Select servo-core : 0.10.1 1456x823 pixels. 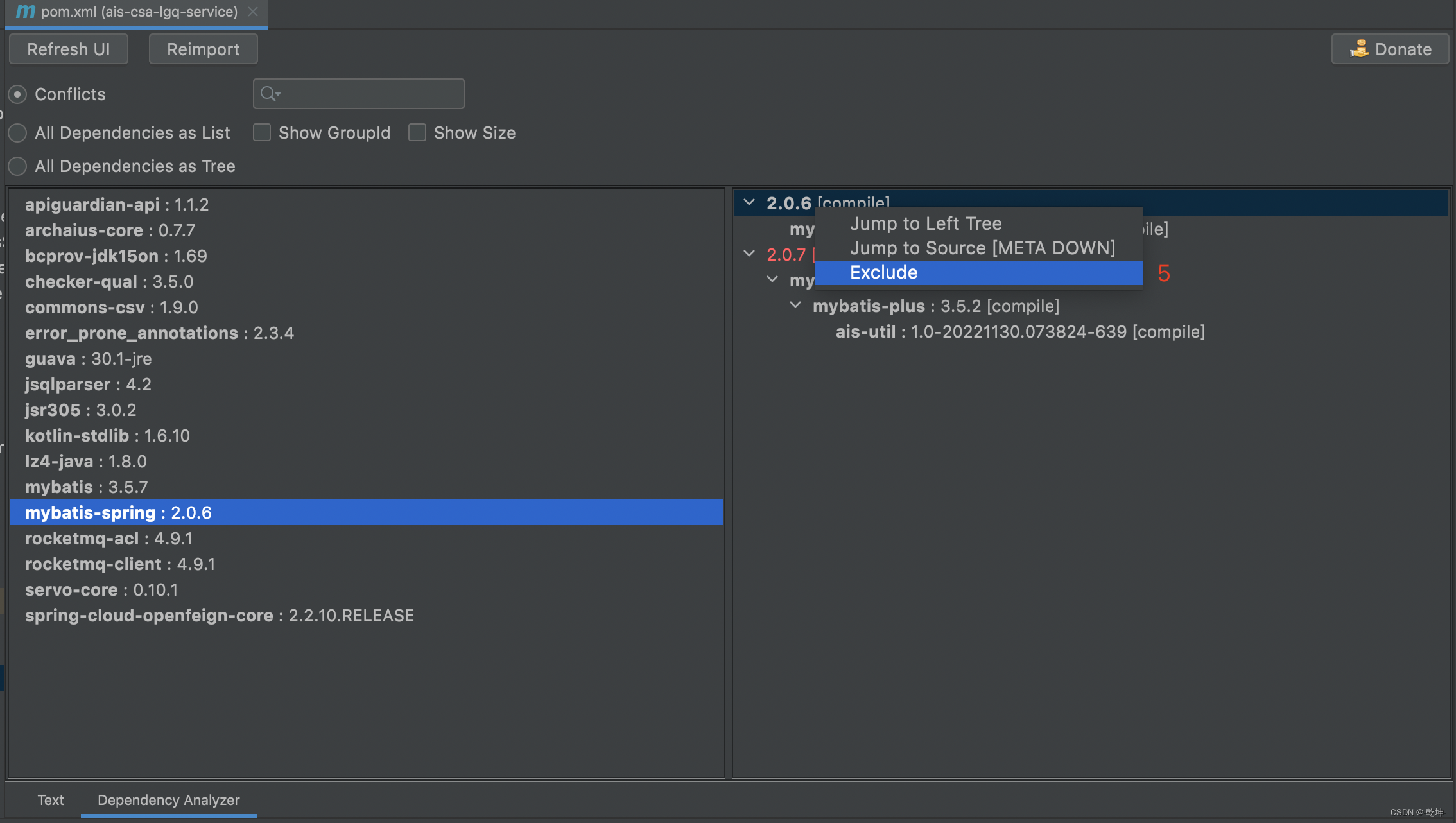coord(367,589)
